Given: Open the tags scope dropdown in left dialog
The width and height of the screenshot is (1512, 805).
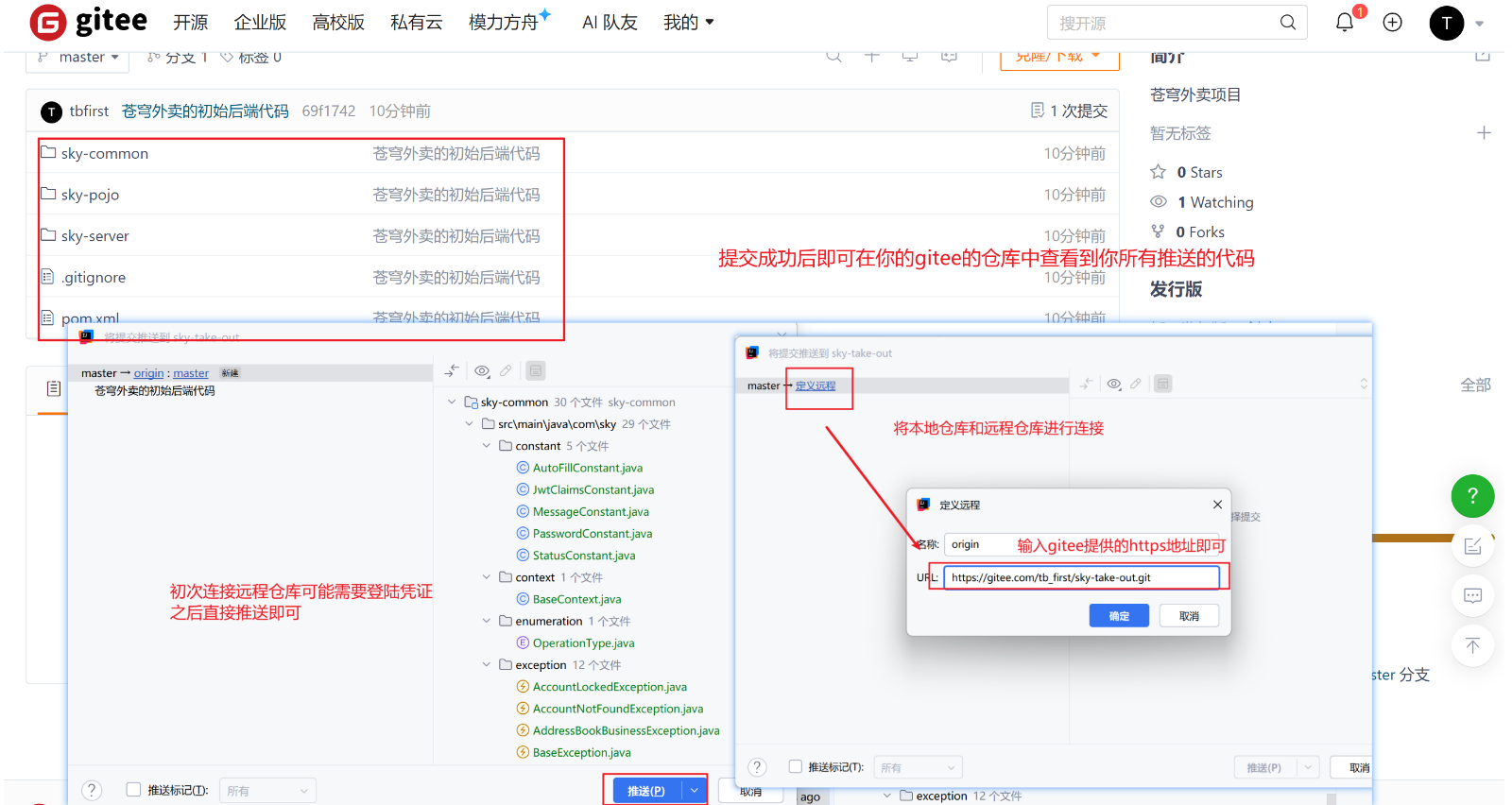Looking at the screenshot, I should point(267,791).
